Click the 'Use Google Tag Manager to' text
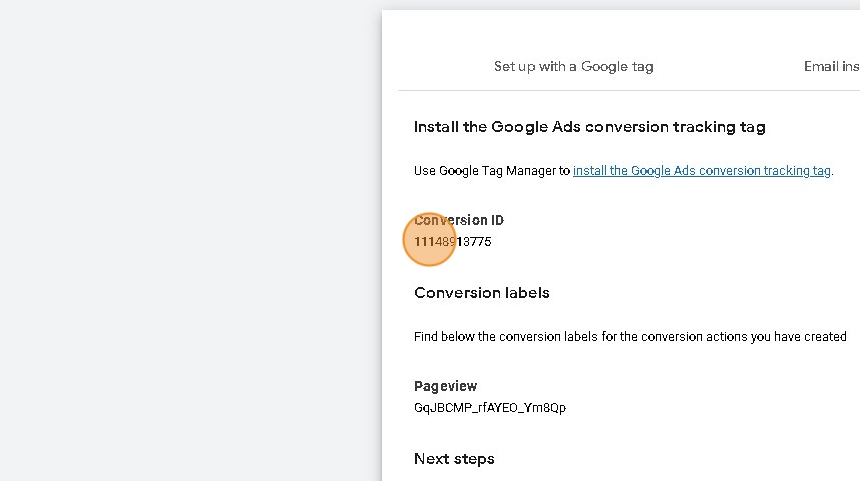 tap(491, 171)
